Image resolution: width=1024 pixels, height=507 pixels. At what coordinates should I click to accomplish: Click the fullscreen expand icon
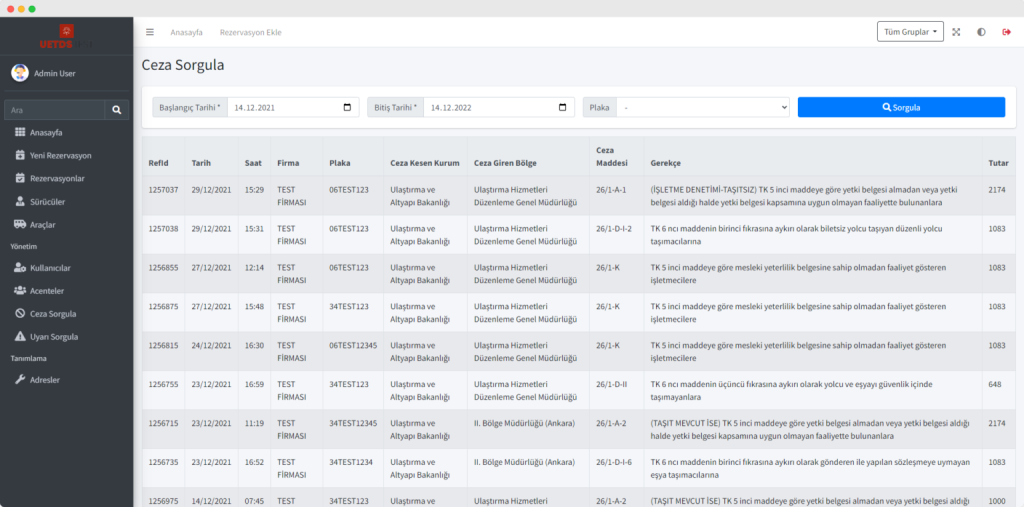(956, 32)
